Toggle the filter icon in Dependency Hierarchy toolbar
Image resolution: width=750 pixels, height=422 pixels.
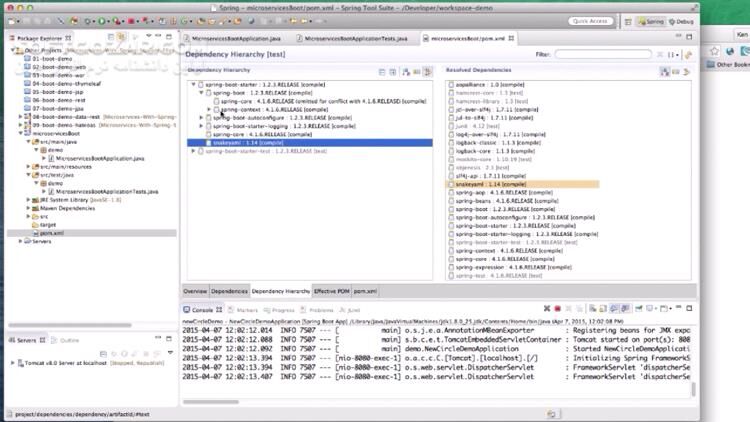click(x=427, y=72)
